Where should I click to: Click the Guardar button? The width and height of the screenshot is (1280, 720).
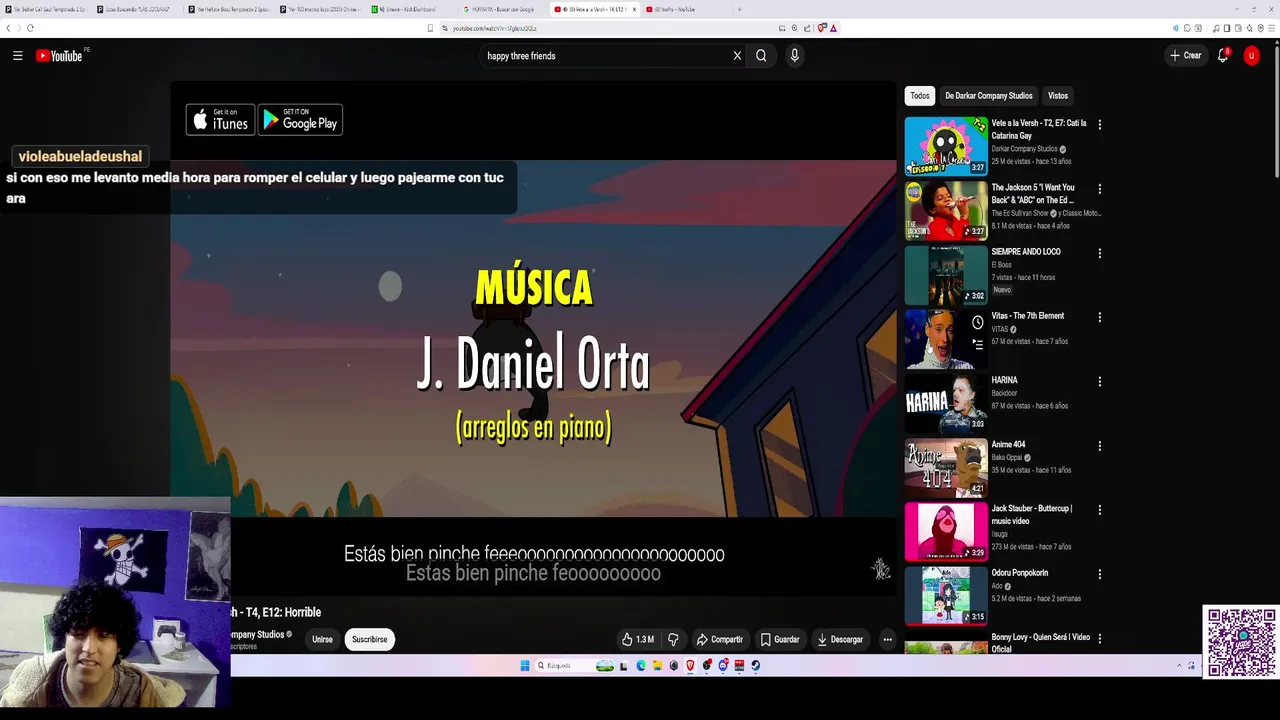point(780,639)
